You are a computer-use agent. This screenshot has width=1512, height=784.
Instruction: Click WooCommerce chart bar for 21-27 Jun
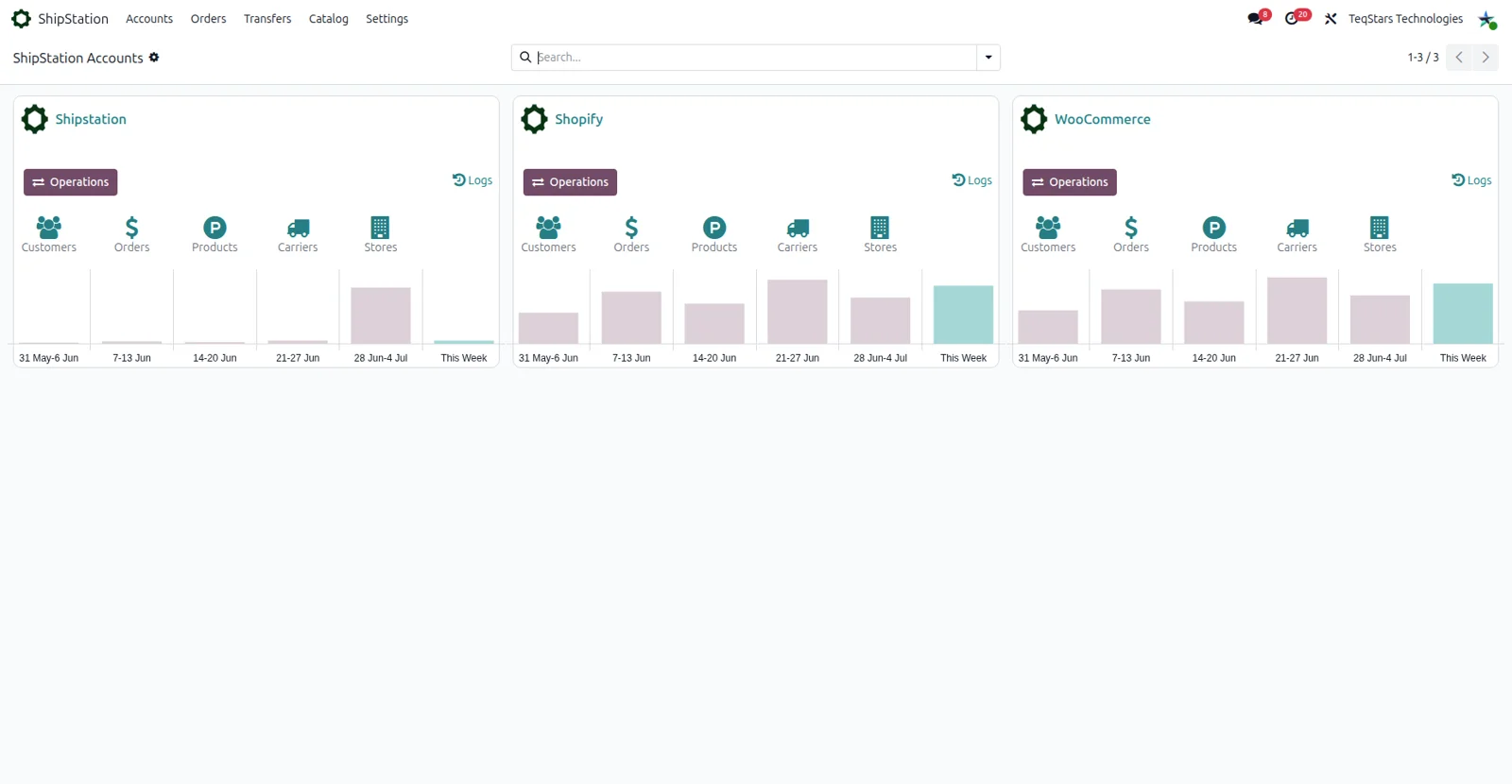point(1297,311)
